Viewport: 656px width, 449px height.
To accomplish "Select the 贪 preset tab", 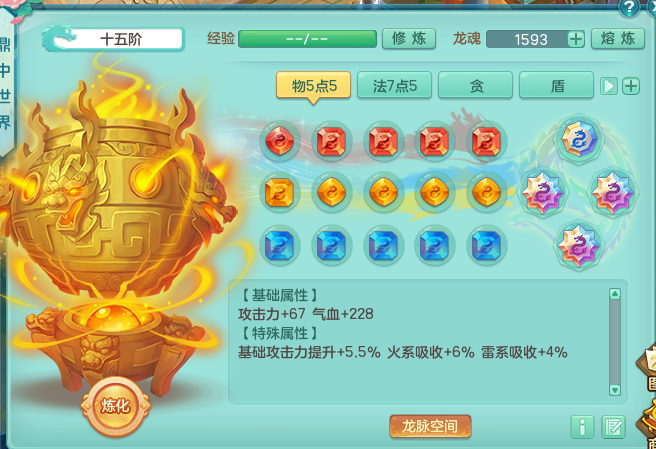I will coord(475,85).
